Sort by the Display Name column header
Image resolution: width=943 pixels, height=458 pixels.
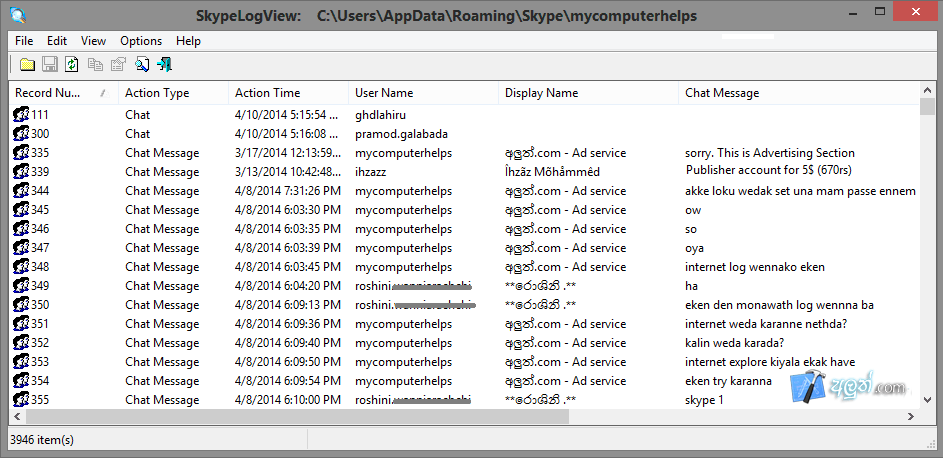pyautogui.click(x=588, y=93)
